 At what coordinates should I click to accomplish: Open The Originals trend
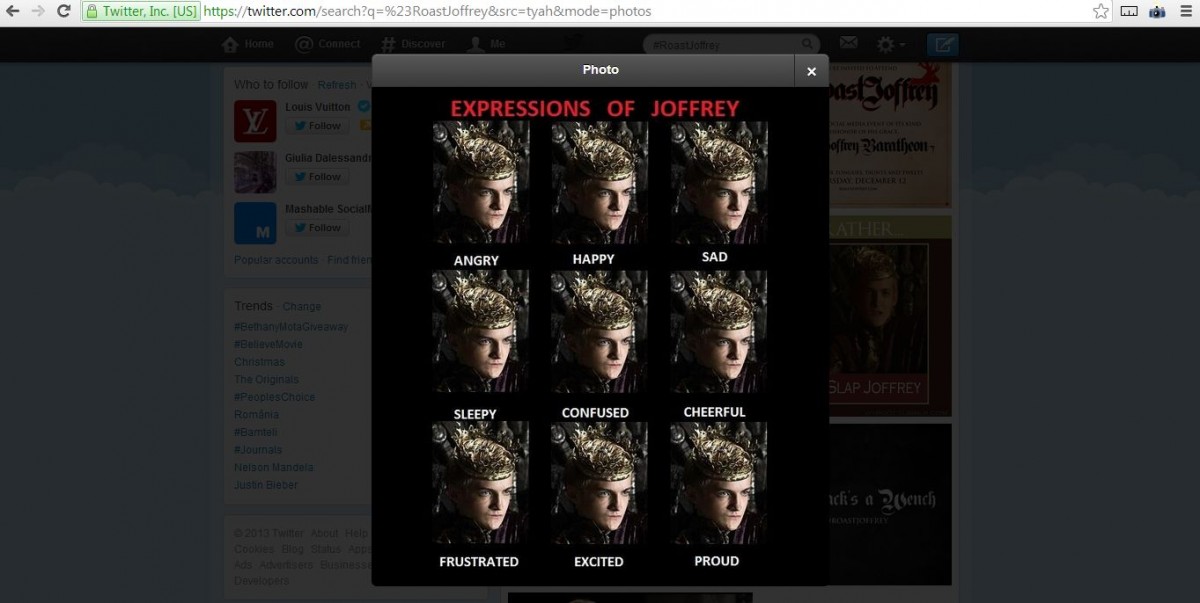click(266, 380)
